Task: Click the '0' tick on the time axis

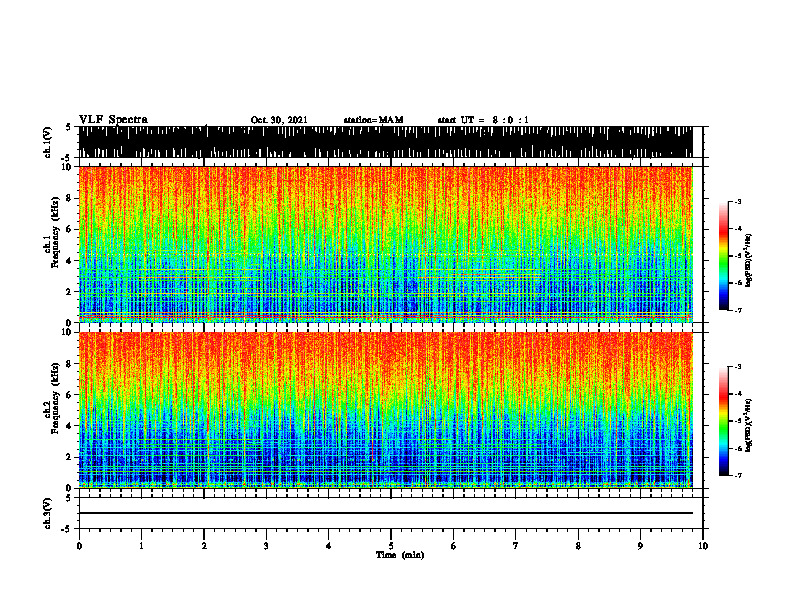Action: pos(79,546)
